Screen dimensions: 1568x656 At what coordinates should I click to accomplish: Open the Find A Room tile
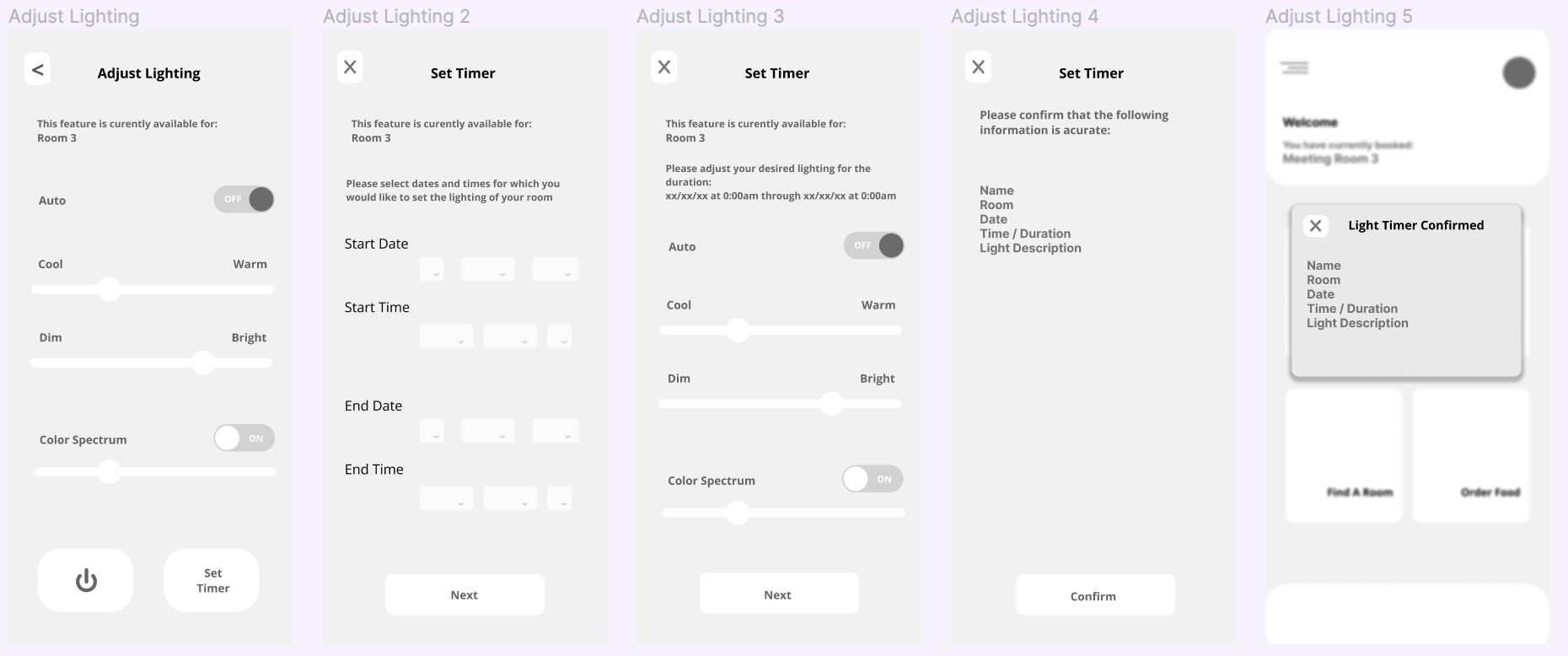pyautogui.click(x=1344, y=455)
